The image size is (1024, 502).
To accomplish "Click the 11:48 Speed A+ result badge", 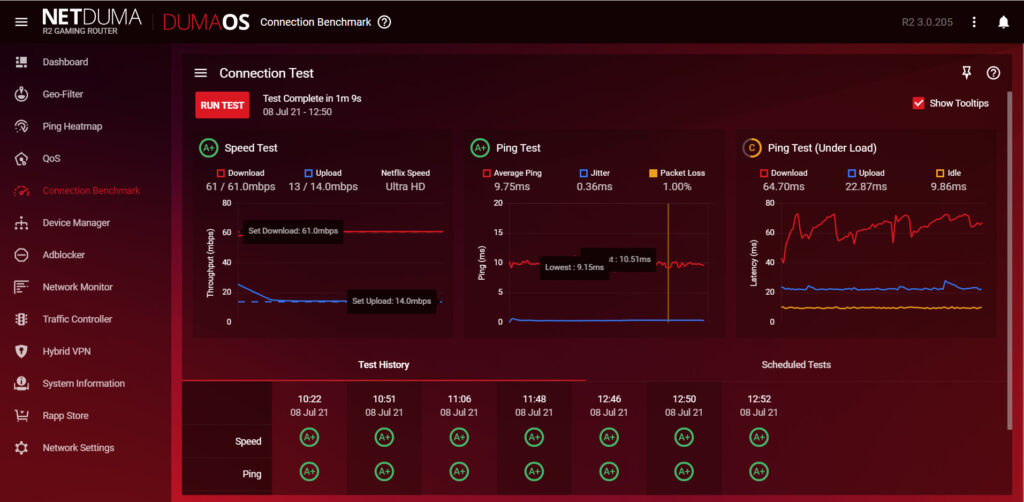I will [x=534, y=437].
